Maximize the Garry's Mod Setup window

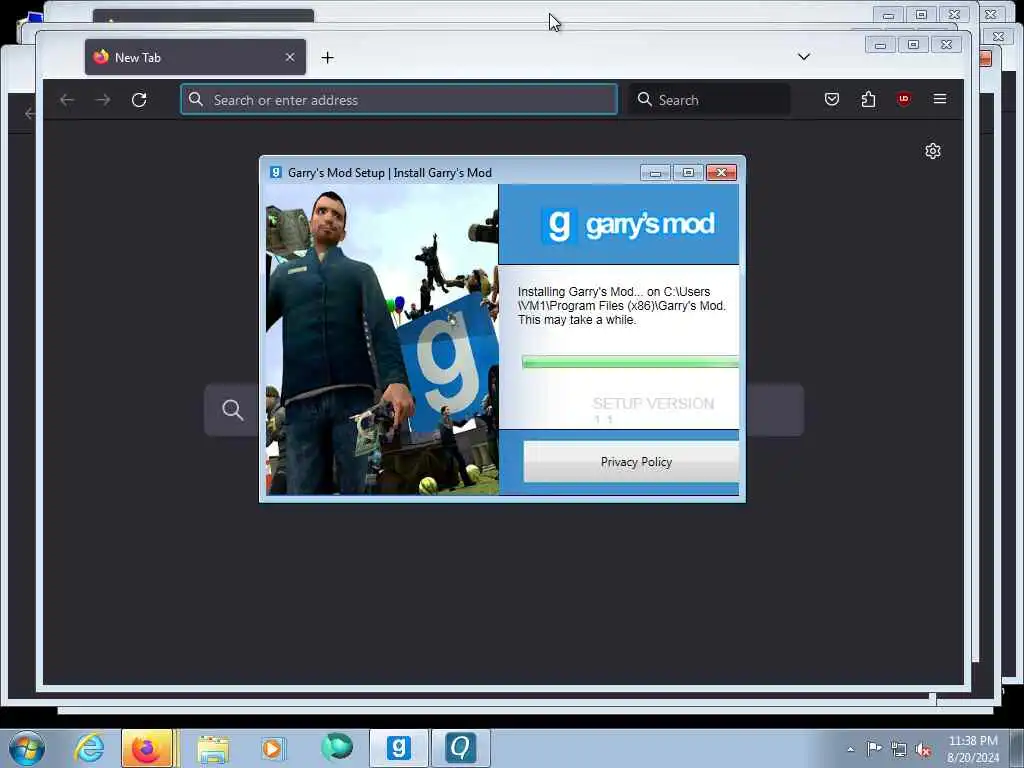(688, 172)
